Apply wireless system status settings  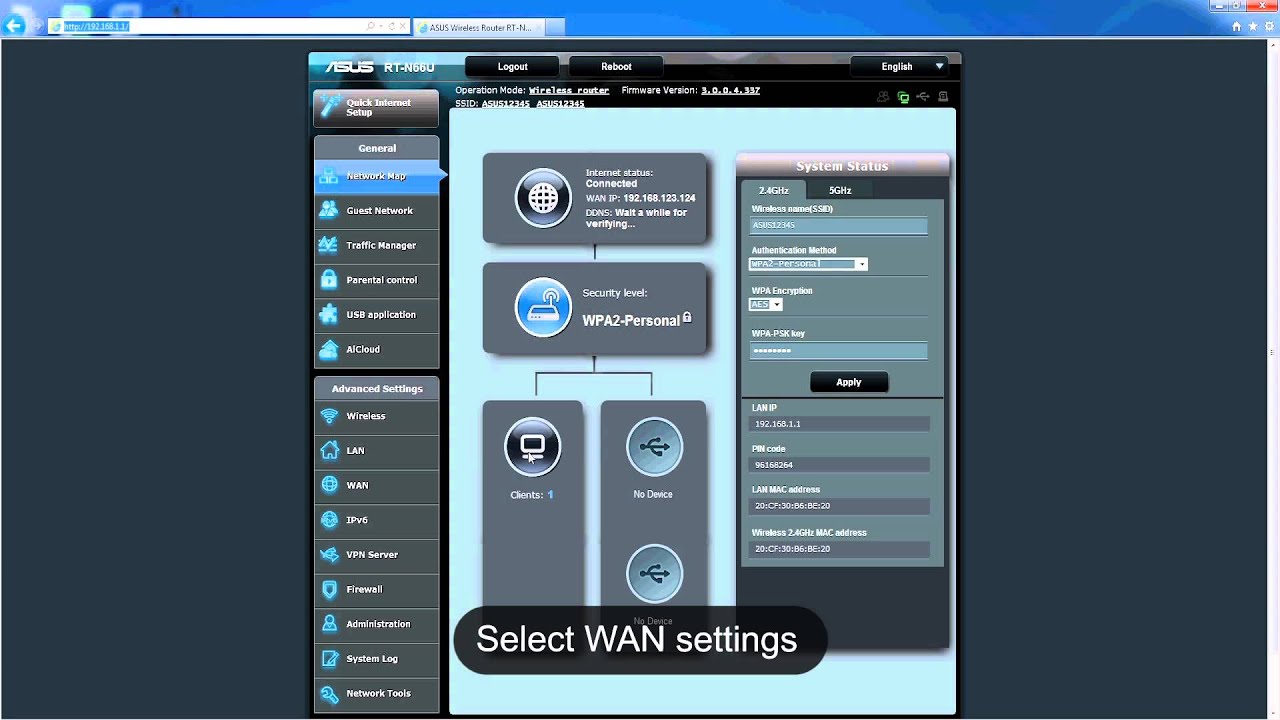point(848,382)
